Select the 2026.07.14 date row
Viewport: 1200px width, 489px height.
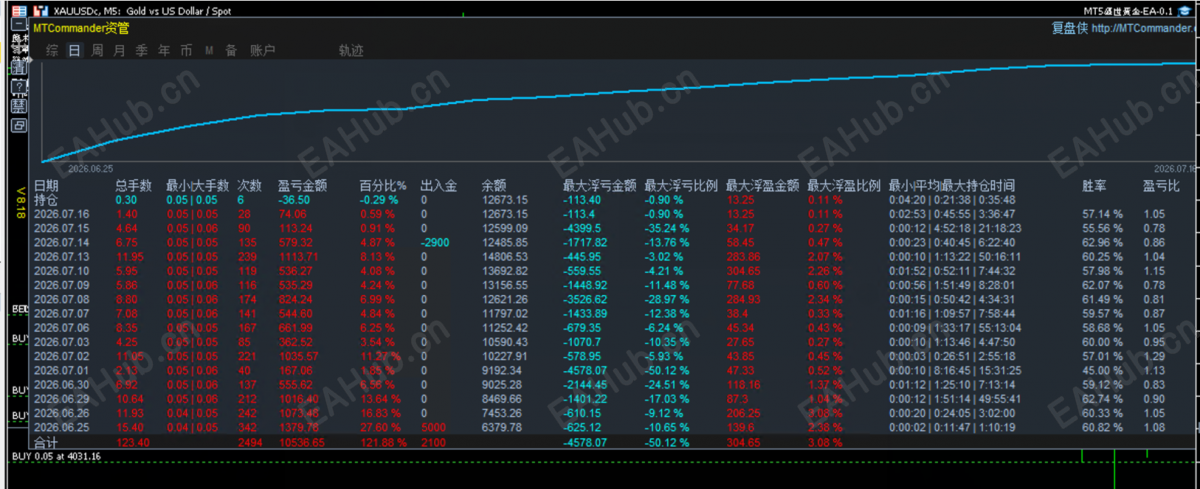pos(61,242)
